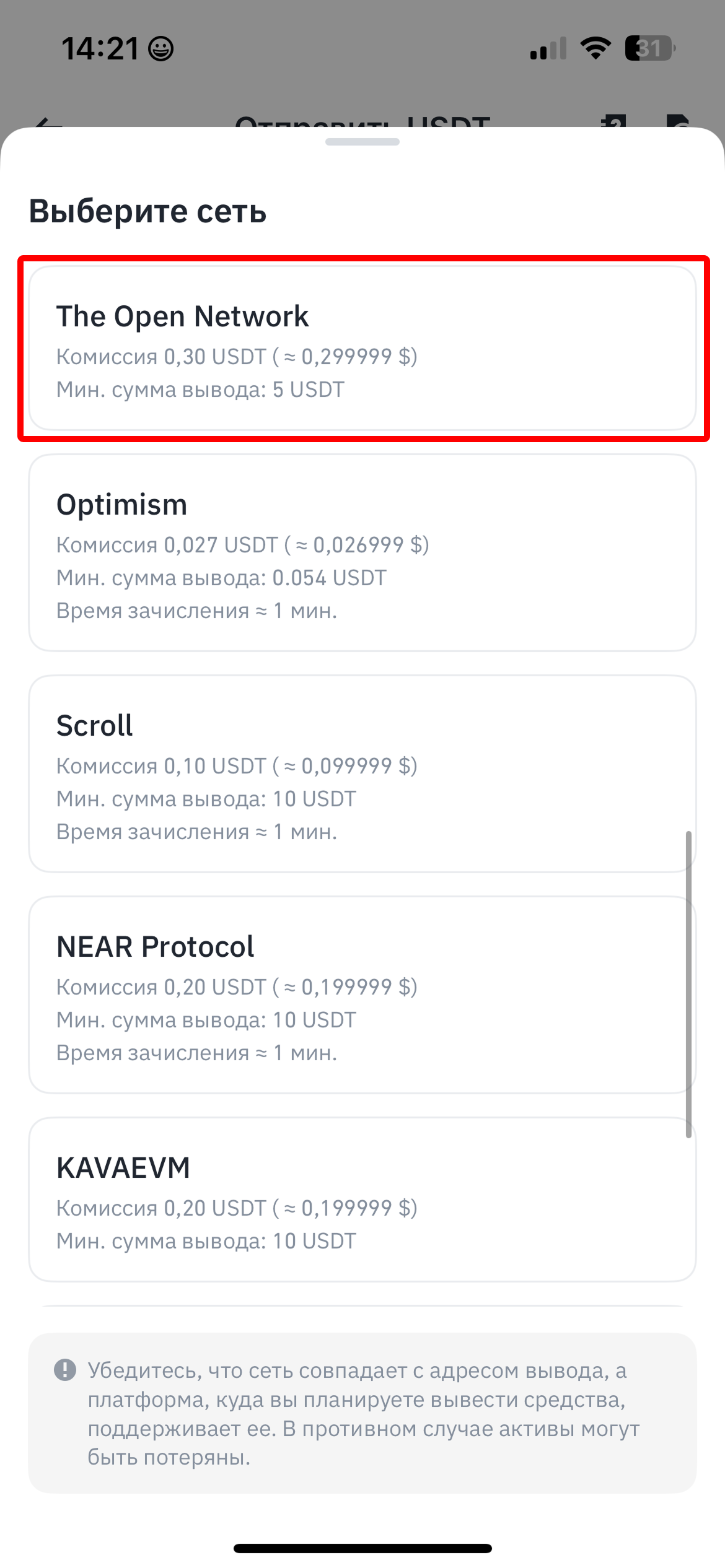Tap the home indicator bar
The height and width of the screenshot is (1568, 725).
point(362,1548)
